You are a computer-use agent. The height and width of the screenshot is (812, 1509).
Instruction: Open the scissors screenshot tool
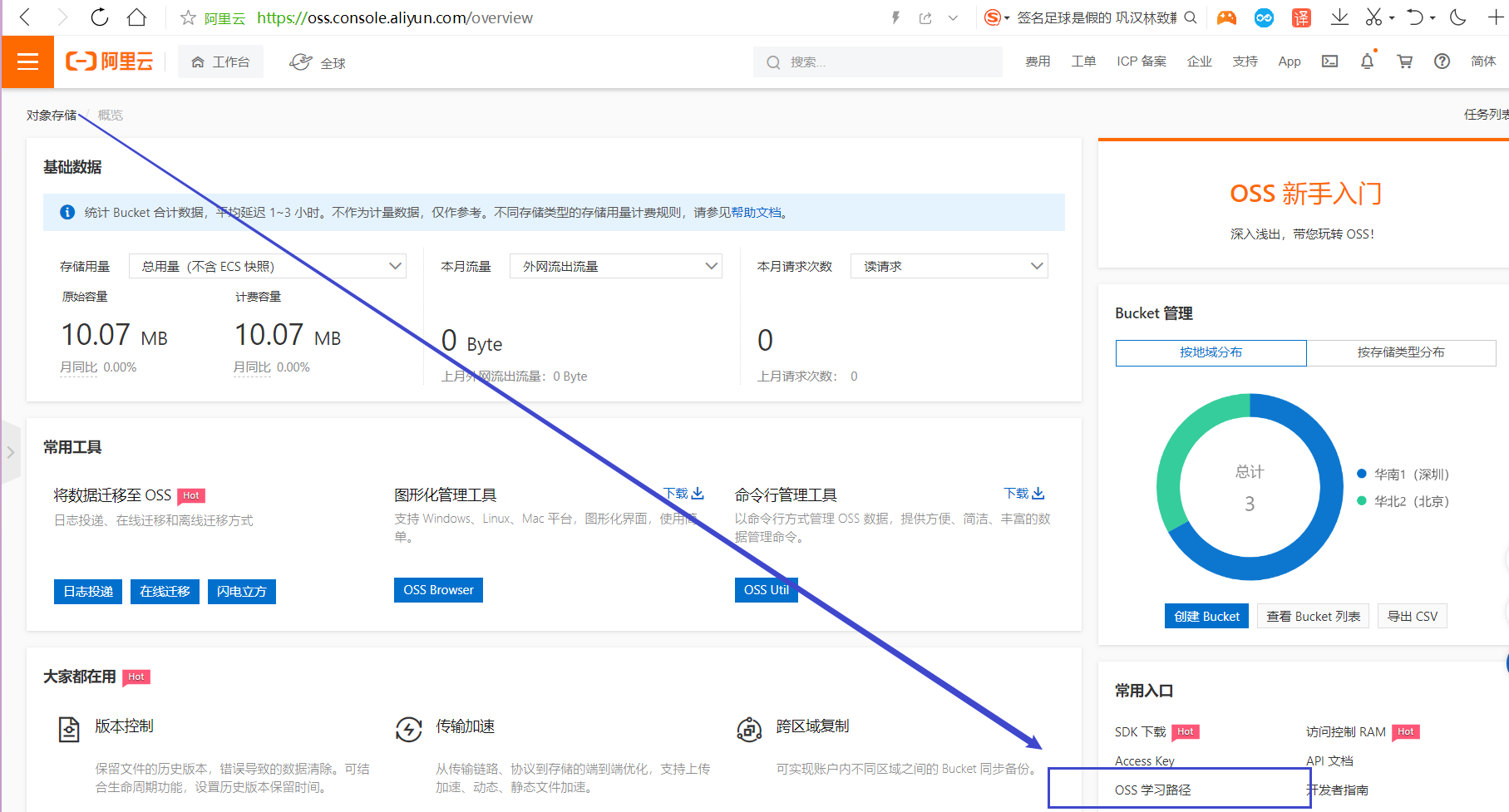[1373, 17]
